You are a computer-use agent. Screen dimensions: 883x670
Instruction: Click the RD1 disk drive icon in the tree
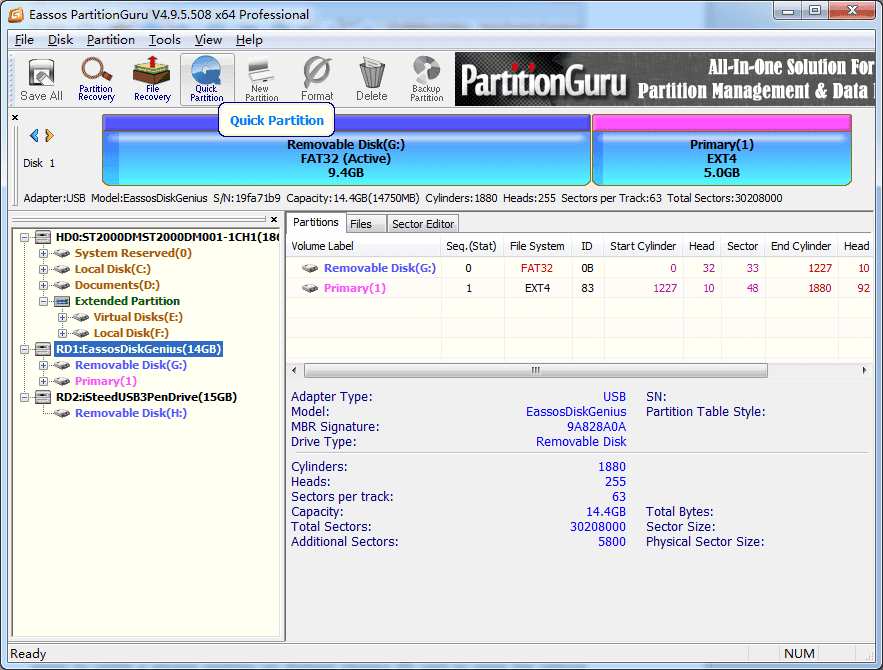pos(43,349)
